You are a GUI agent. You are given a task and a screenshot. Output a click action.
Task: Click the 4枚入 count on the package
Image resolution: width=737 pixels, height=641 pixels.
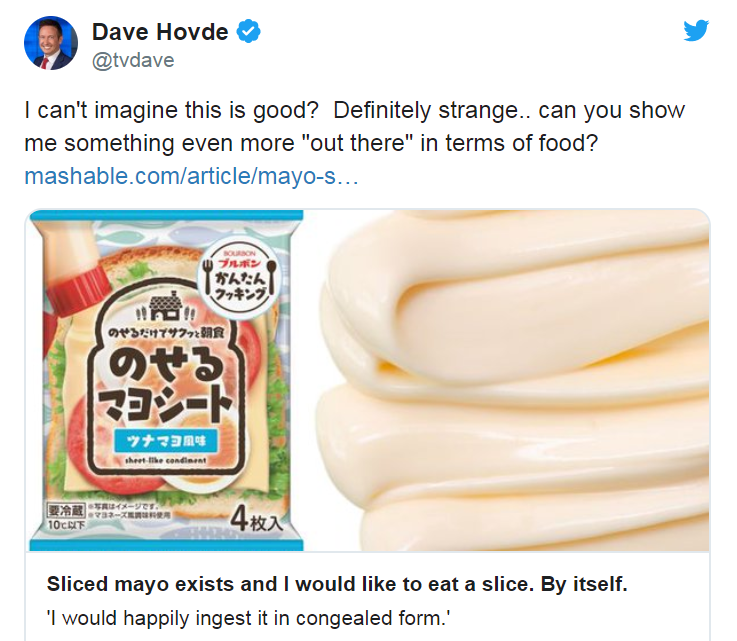click(257, 520)
